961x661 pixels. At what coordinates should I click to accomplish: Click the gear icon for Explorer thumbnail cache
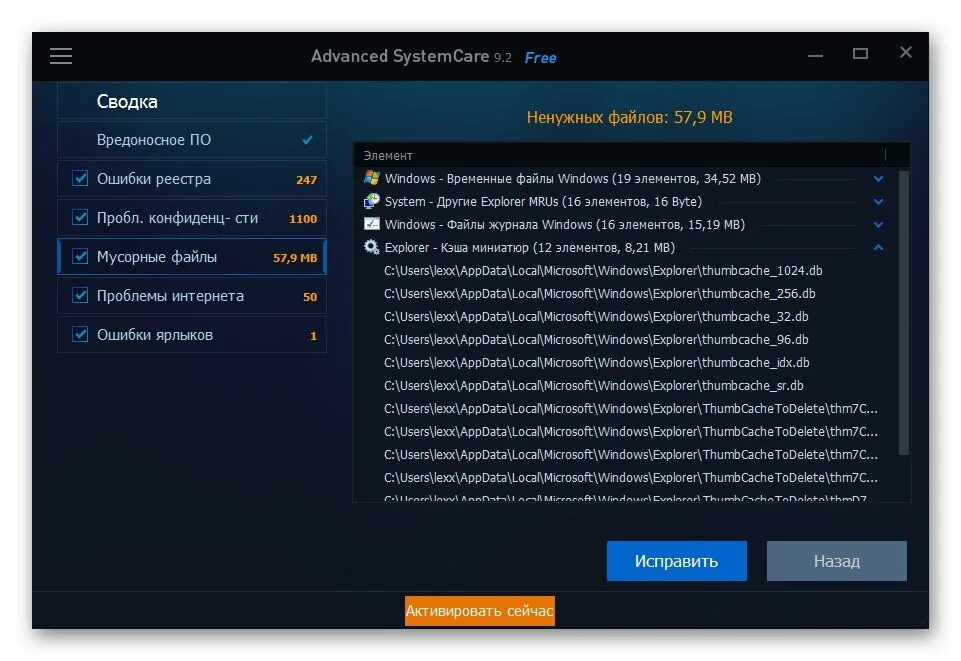tap(371, 247)
